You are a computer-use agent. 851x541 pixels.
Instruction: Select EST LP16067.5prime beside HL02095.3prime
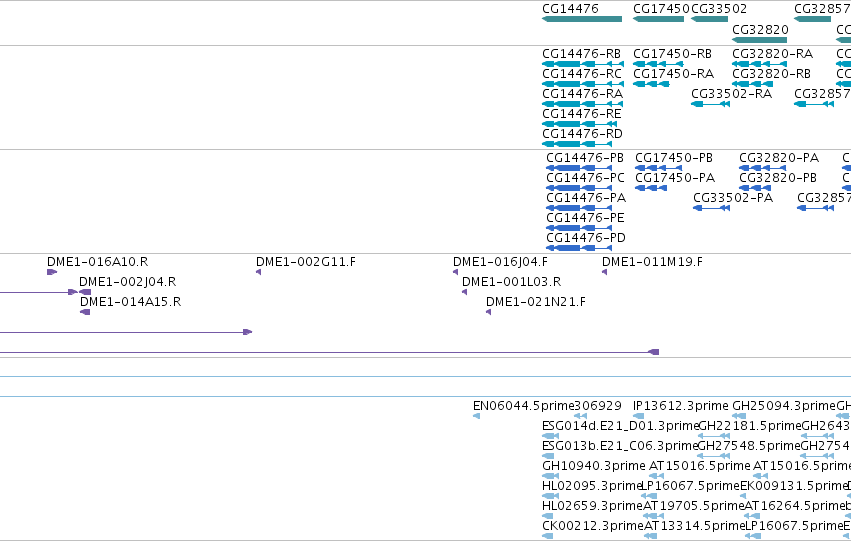coord(691,486)
